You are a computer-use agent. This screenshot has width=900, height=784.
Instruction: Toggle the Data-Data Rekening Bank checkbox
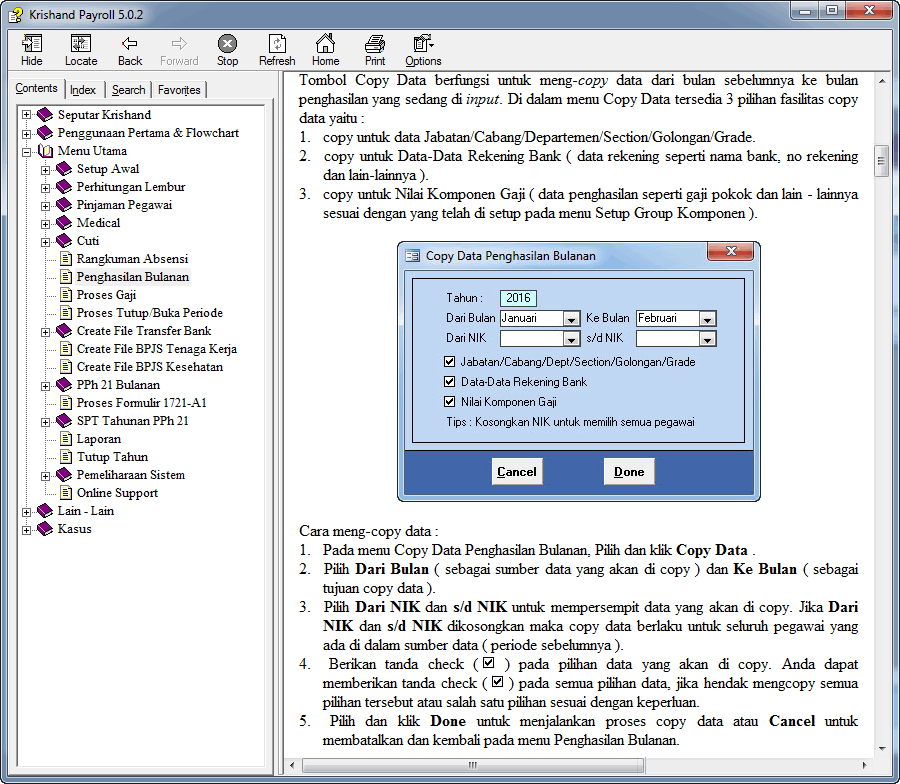450,382
